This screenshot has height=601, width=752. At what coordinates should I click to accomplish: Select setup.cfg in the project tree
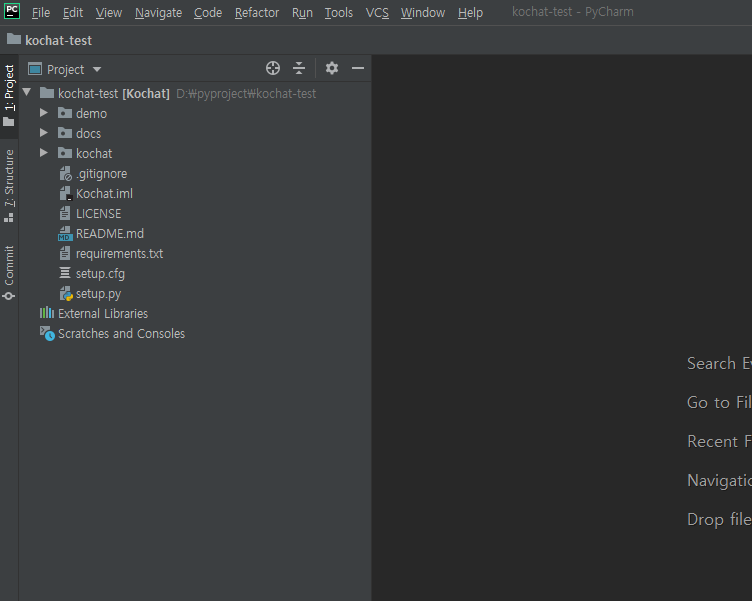tap(100, 273)
